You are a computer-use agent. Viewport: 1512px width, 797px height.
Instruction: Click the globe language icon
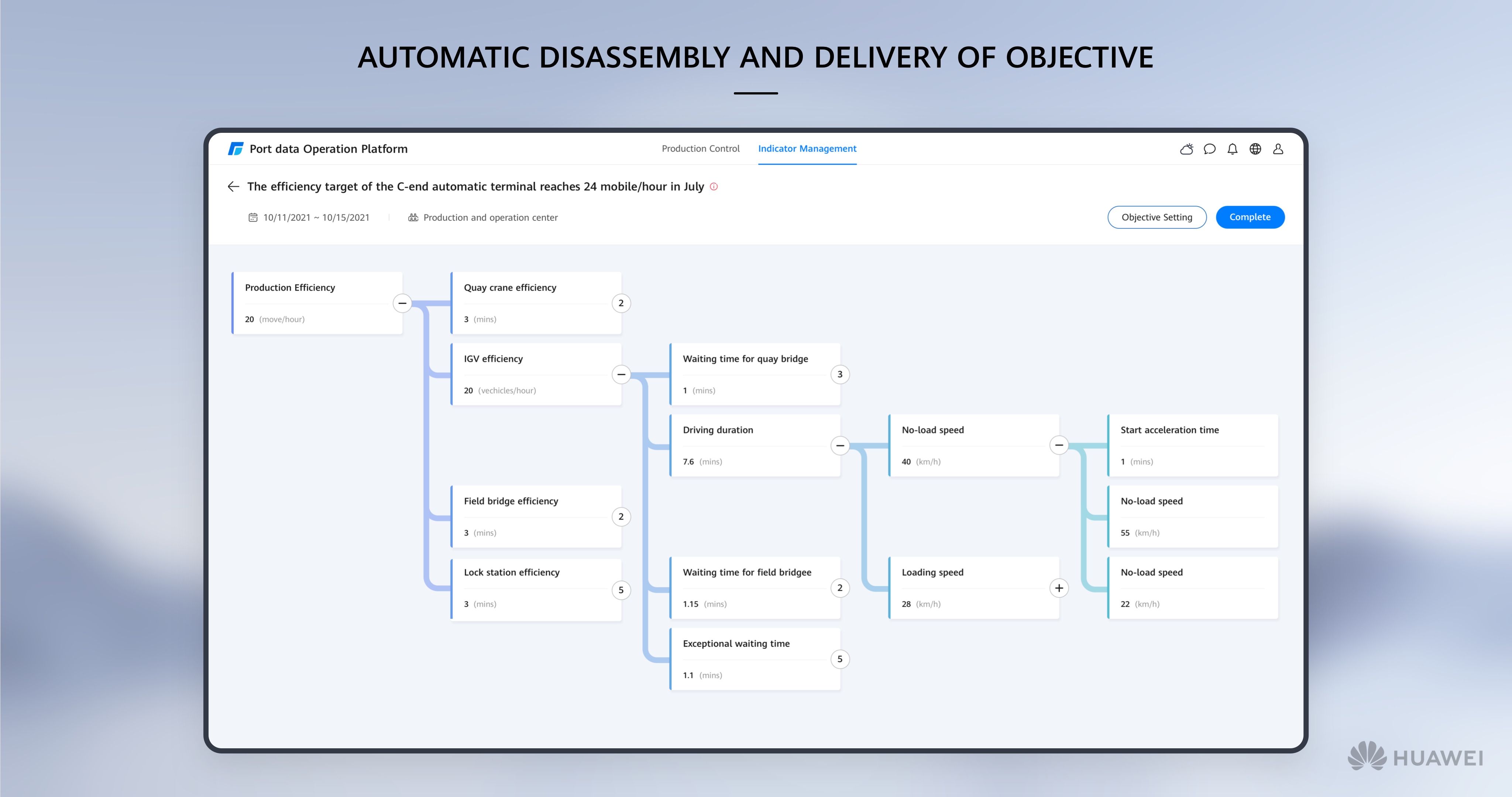click(x=1255, y=149)
